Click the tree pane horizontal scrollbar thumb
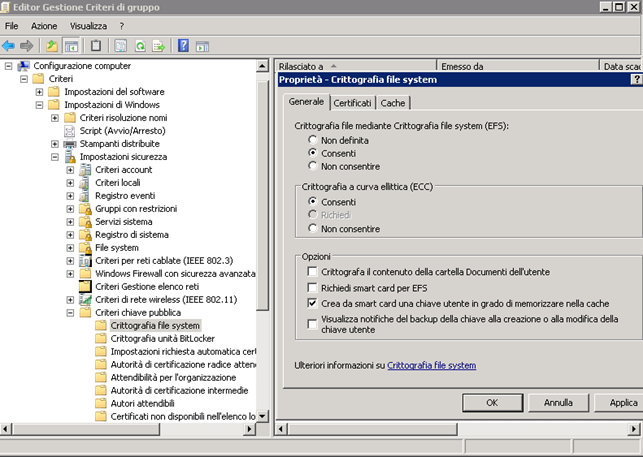 (86, 429)
